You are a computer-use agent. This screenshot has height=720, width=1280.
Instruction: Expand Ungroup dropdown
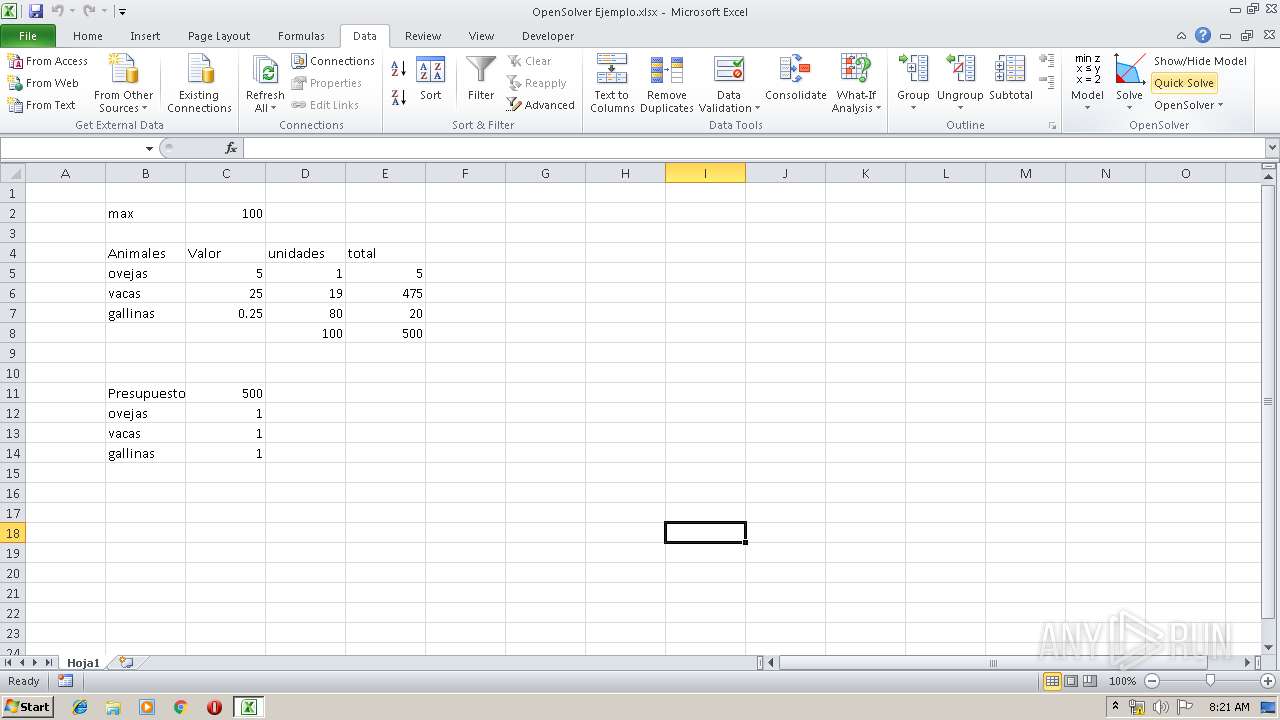(x=960, y=101)
